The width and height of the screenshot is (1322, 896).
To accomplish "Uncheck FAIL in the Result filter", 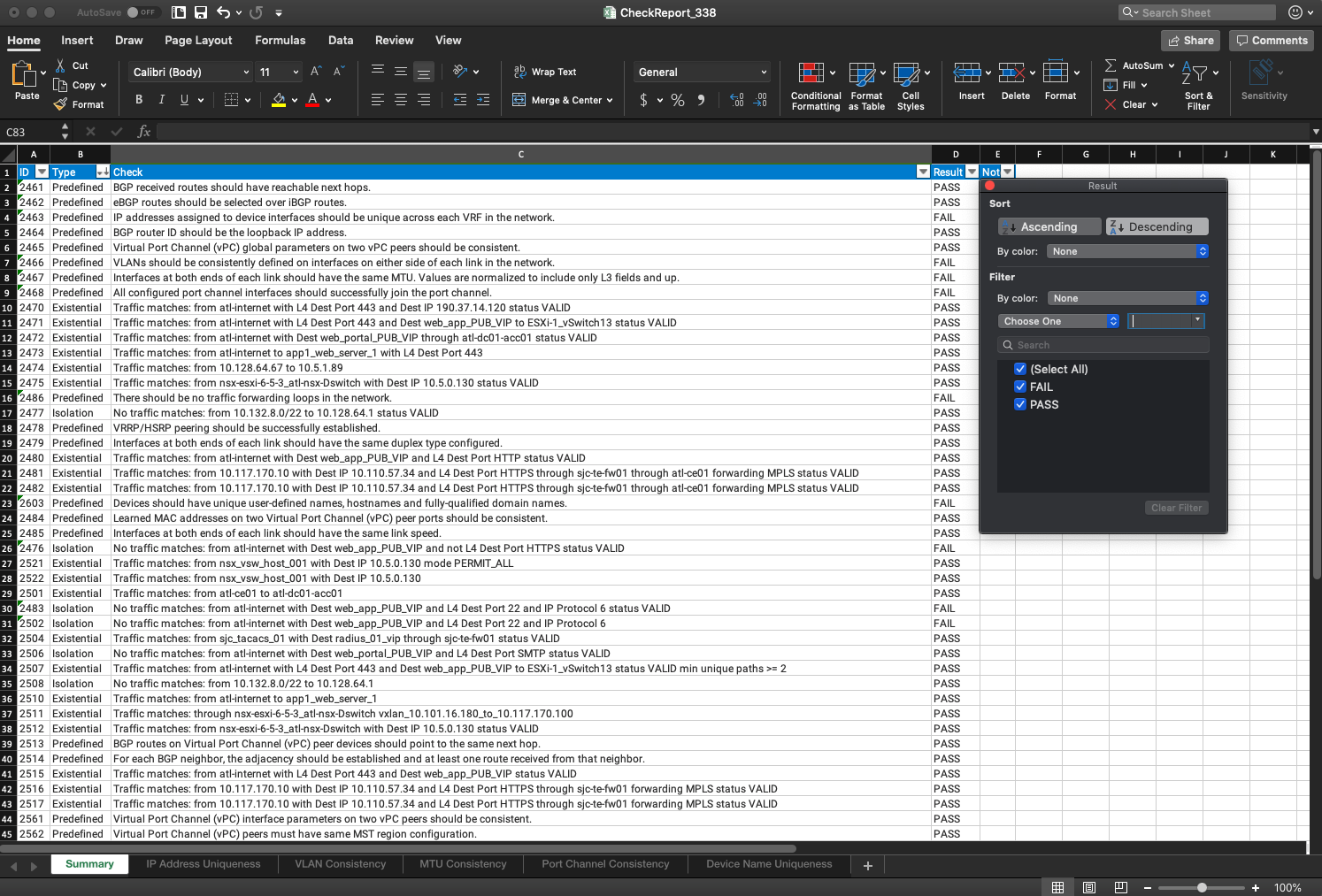I will coord(1020,387).
